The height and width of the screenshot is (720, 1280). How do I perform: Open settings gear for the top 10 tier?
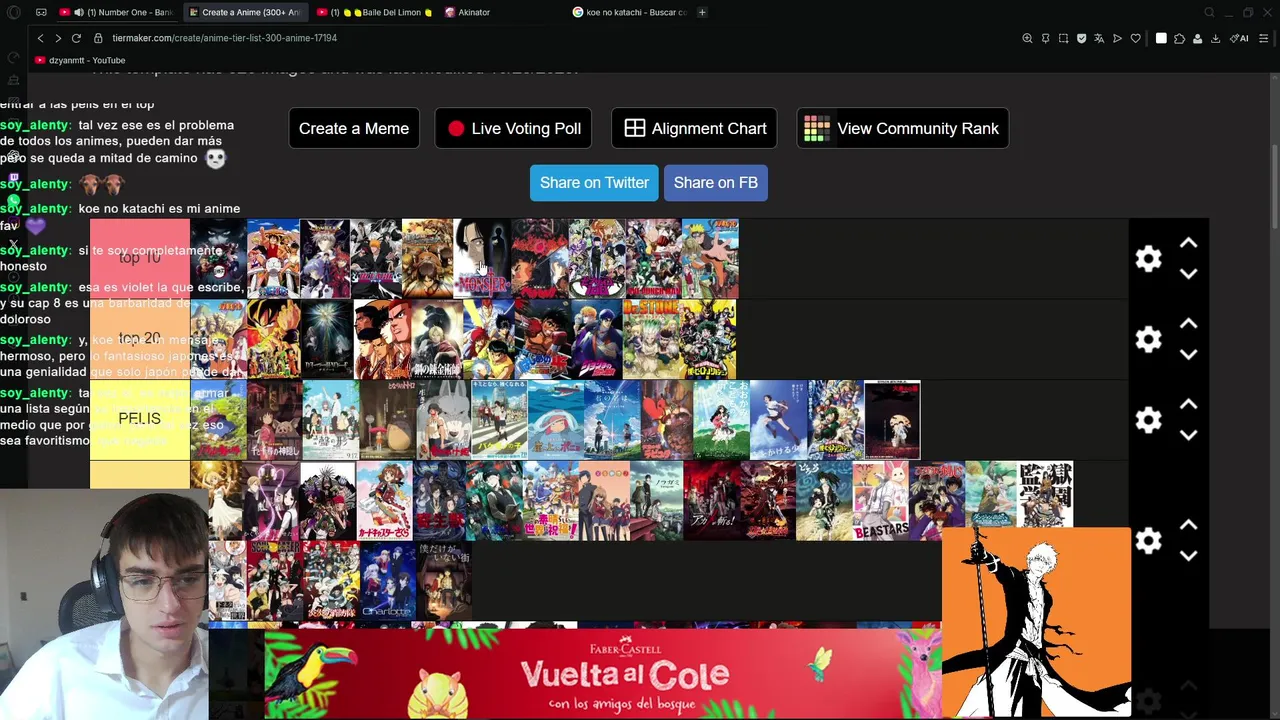pos(1148,259)
